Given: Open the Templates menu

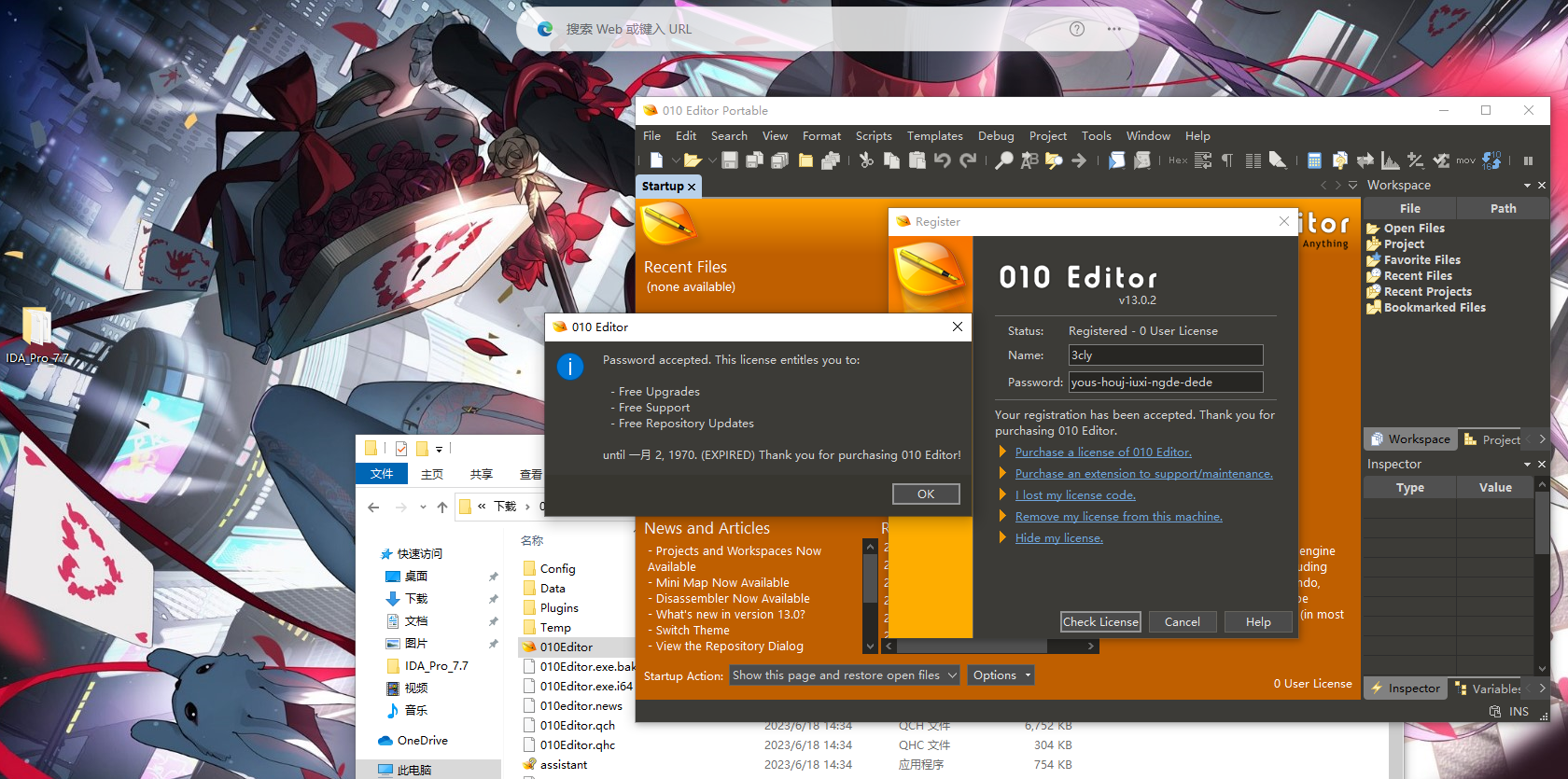Looking at the screenshot, I should [x=934, y=136].
